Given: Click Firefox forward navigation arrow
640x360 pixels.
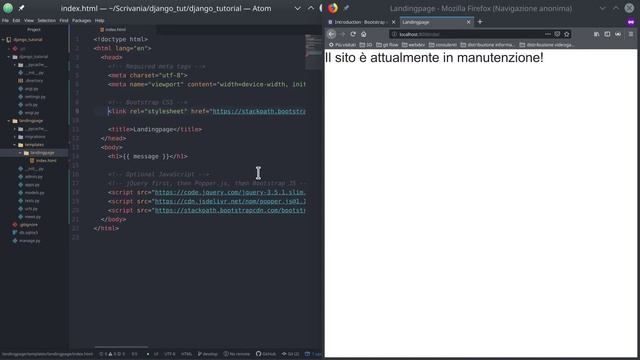Looking at the screenshot, I should coord(342,34).
